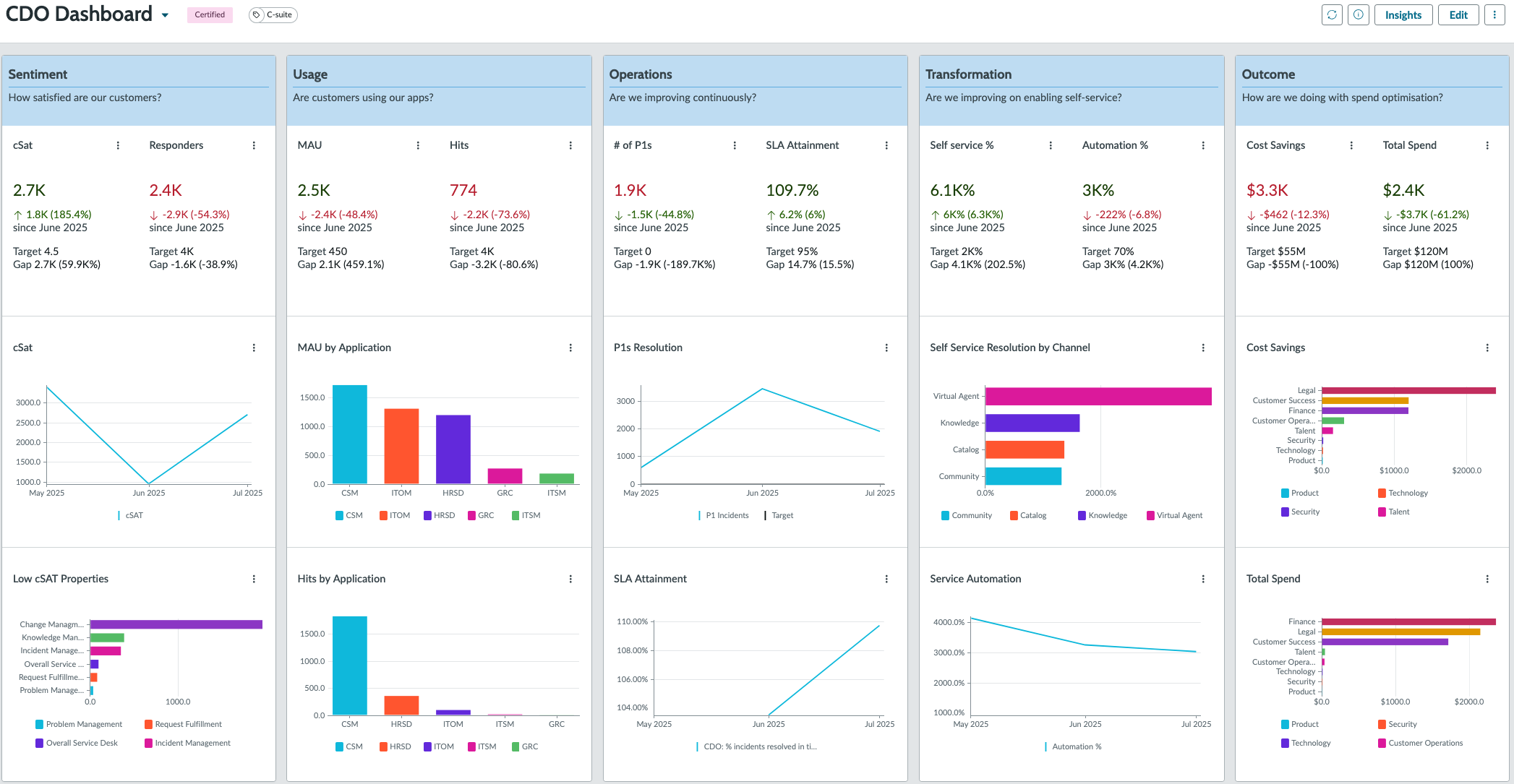Open the MAU by Application options menu
The image size is (1514, 784).
click(x=570, y=348)
